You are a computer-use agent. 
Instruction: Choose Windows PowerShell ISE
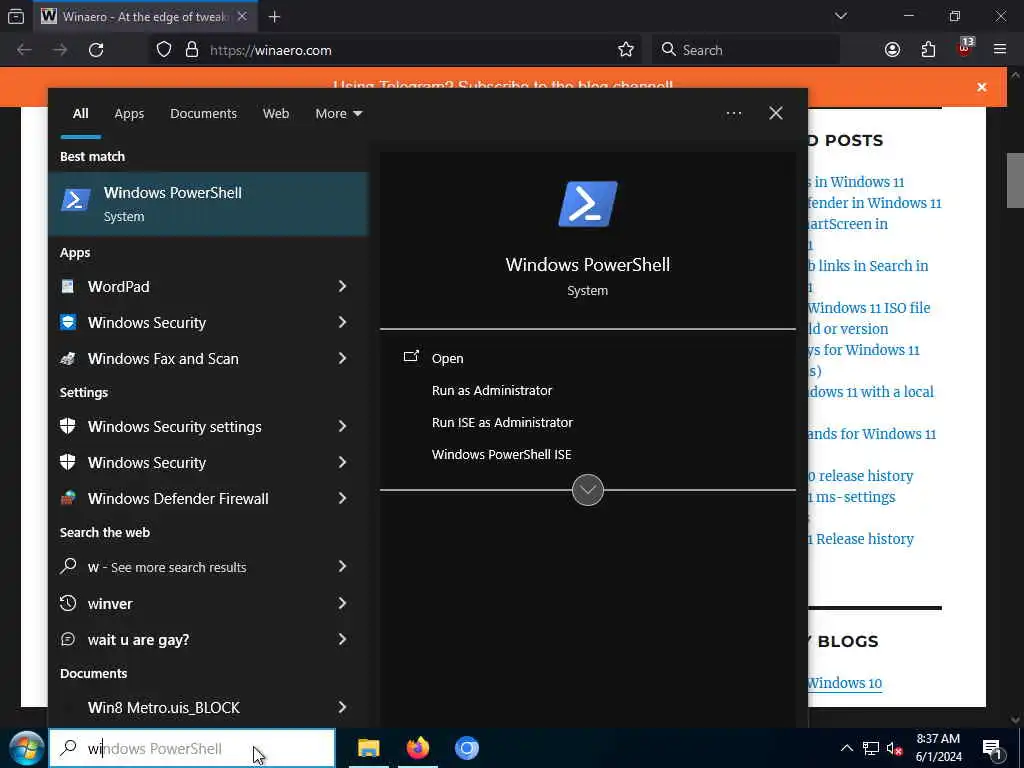[x=502, y=455]
